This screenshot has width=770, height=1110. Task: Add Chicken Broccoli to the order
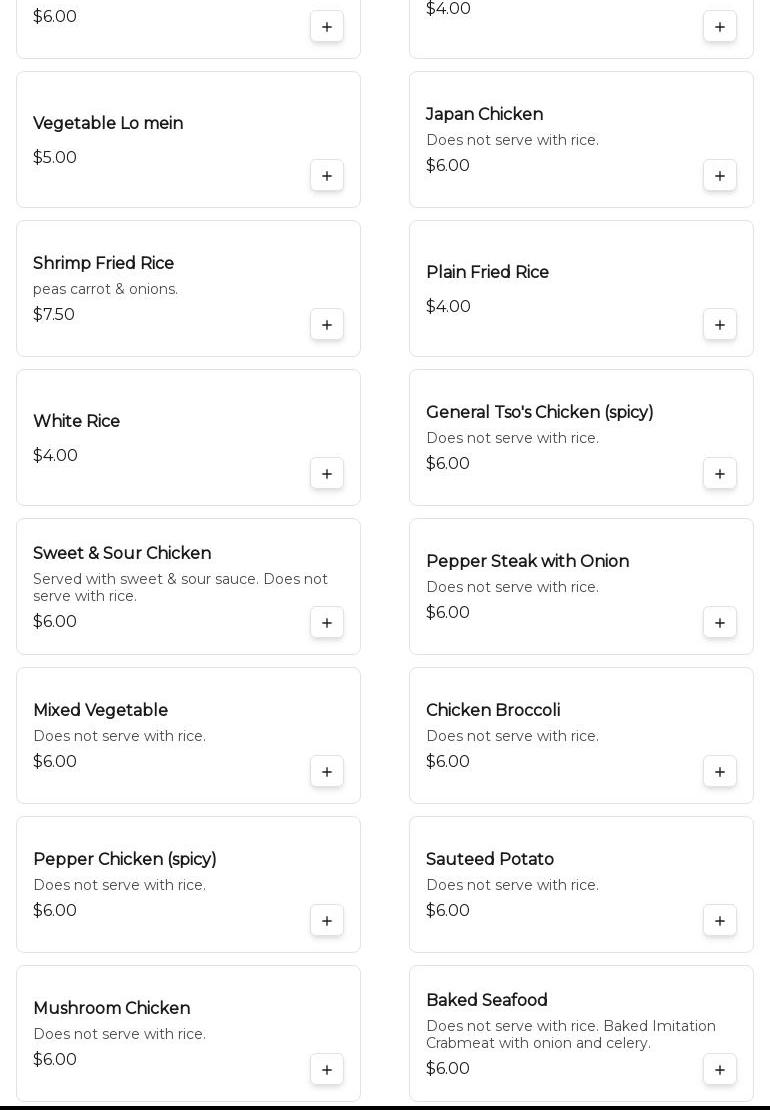(x=720, y=772)
